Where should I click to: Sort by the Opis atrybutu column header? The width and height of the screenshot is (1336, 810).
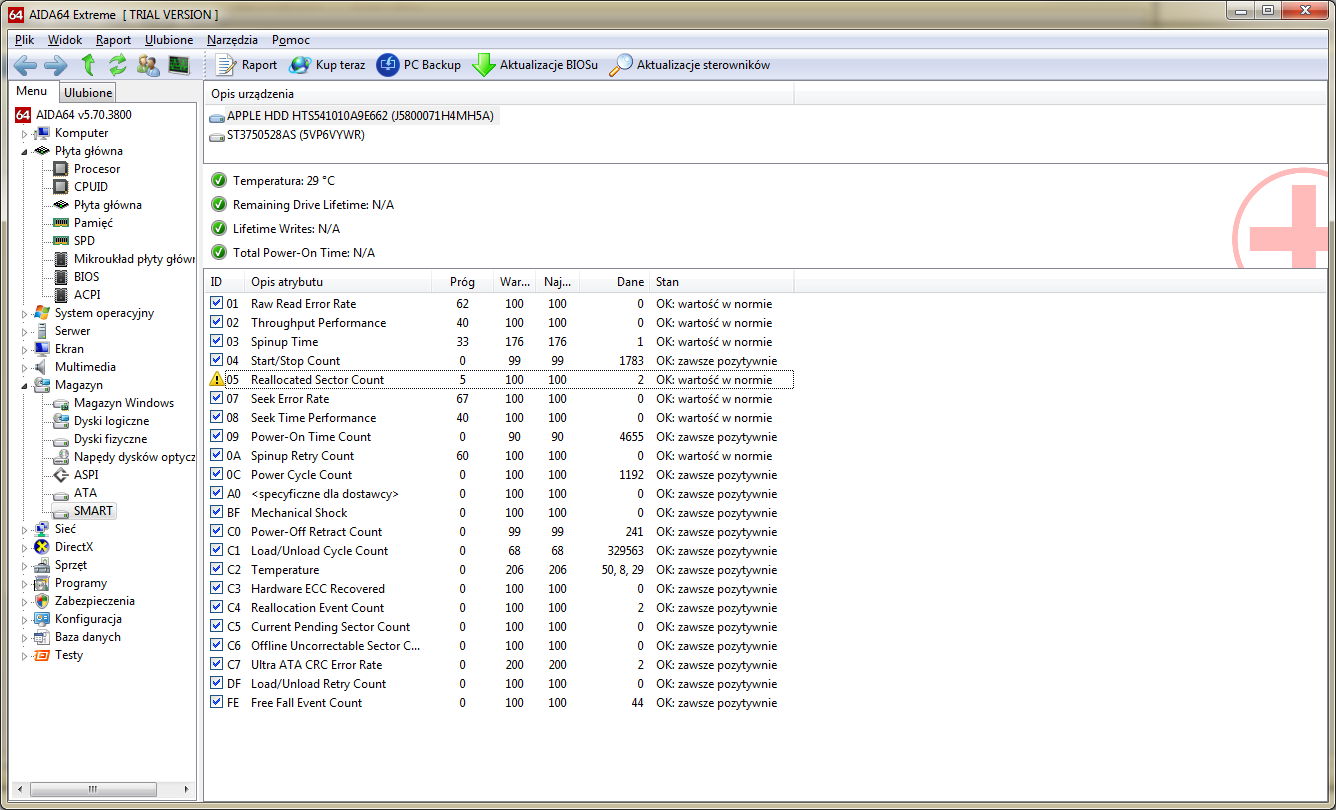pos(338,282)
